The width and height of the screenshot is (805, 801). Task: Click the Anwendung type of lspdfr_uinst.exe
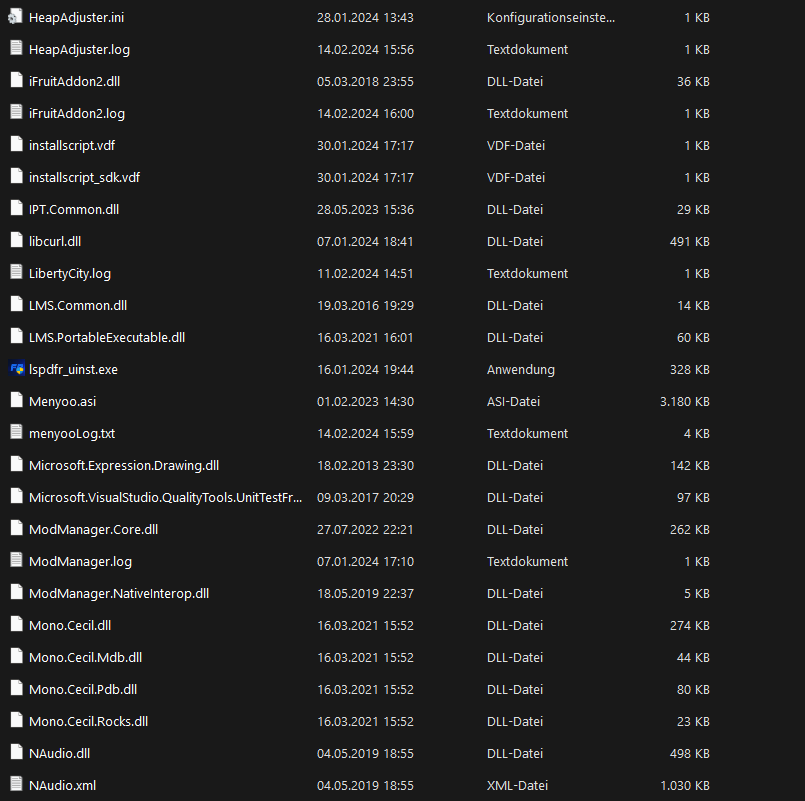pos(521,369)
